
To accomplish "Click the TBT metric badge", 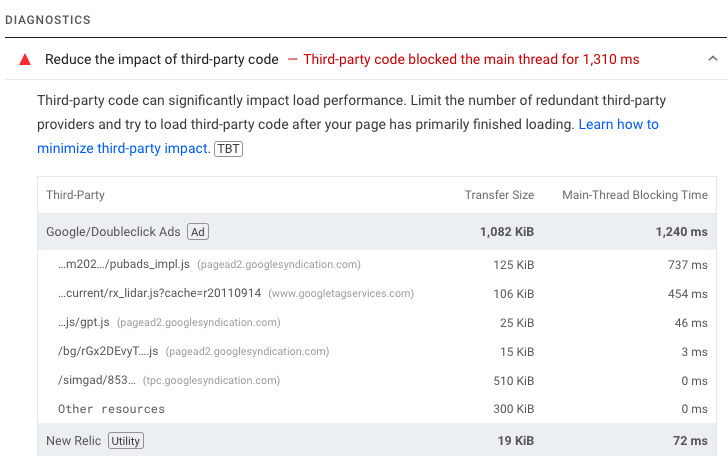I will pos(229,149).
